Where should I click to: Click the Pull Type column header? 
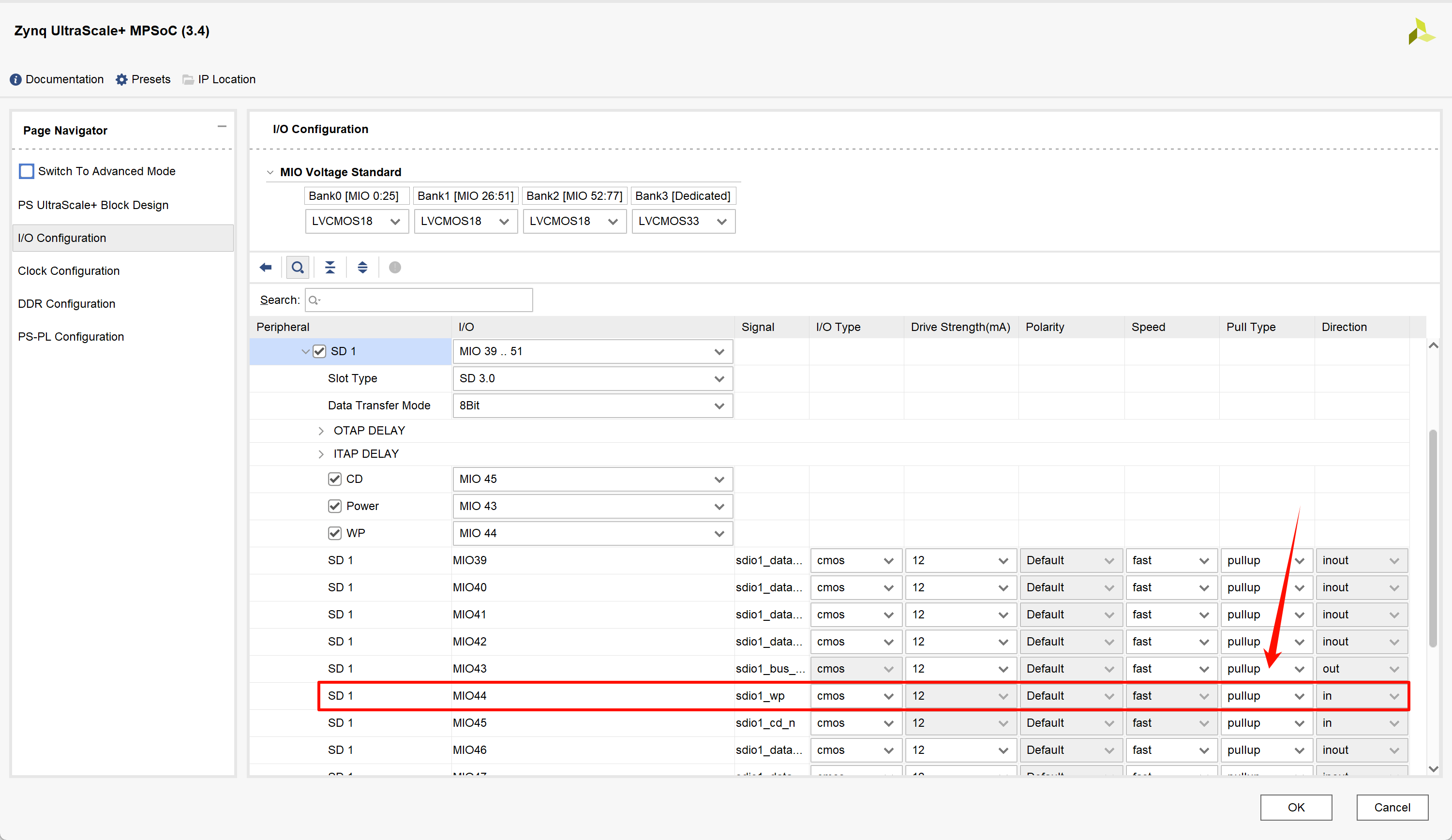click(1267, 327)
